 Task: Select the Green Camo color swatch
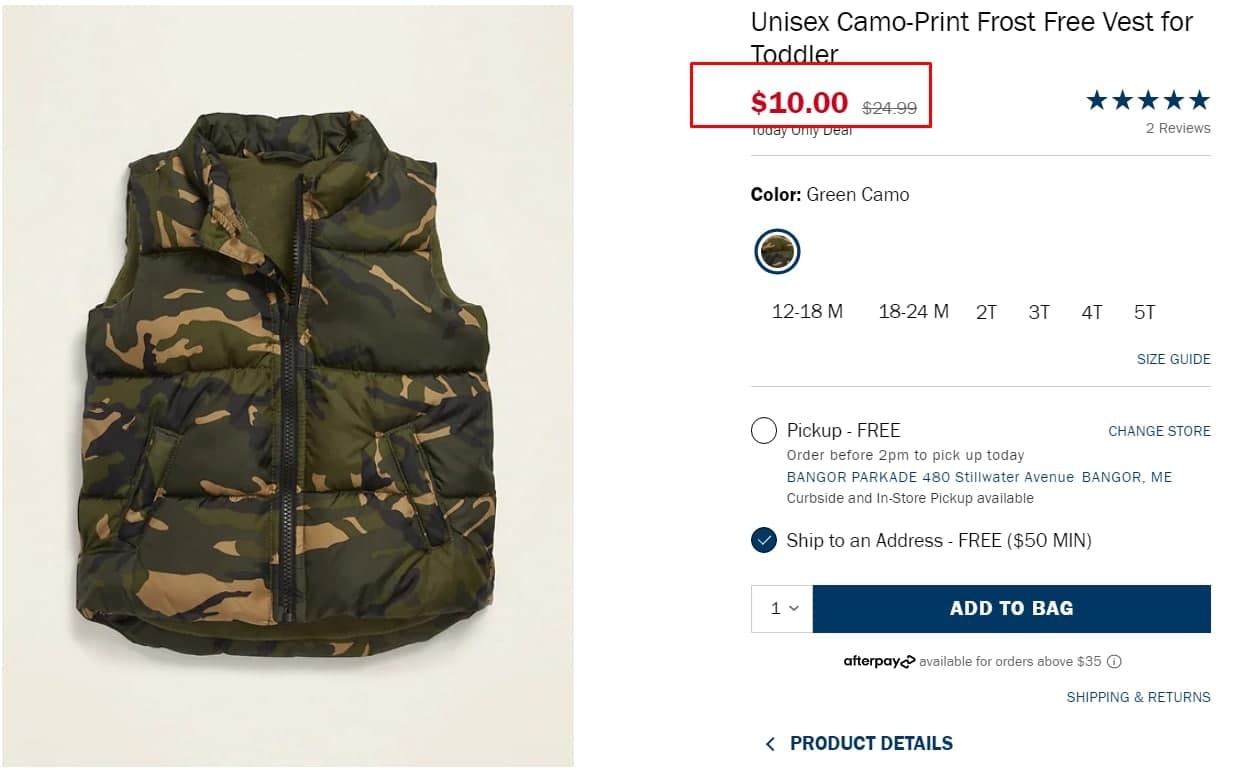coord(777,251)
